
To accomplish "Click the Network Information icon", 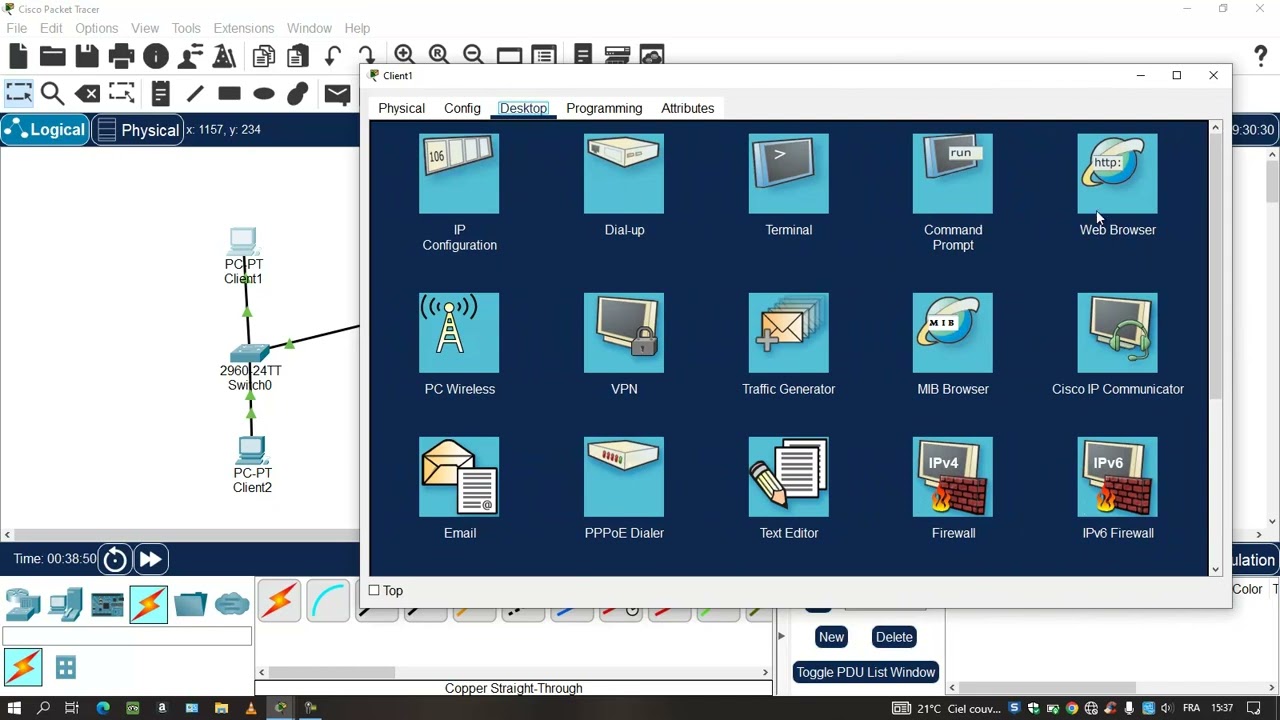I will (x=156, y=56).
